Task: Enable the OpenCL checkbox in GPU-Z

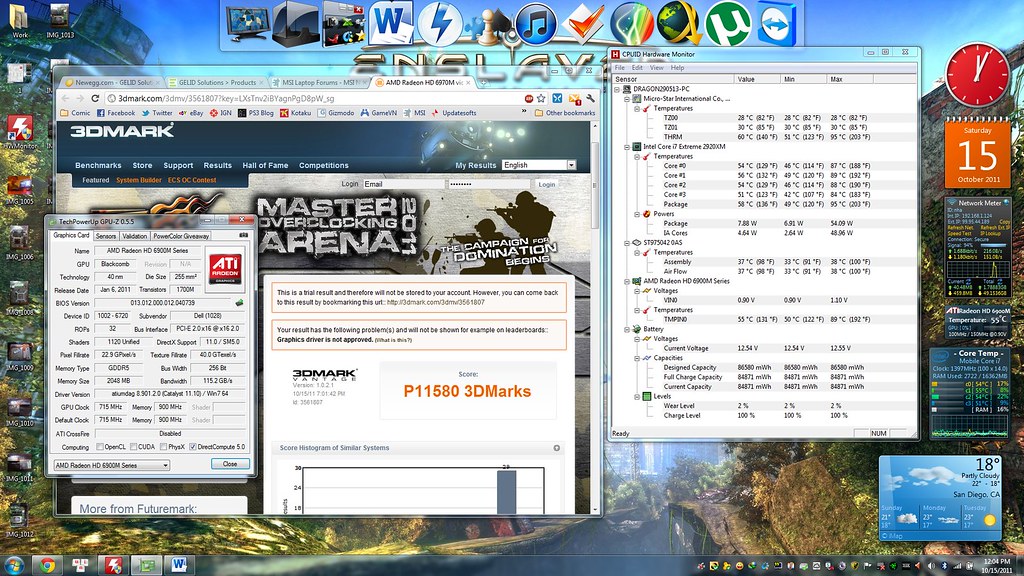Action: point(100,447)
